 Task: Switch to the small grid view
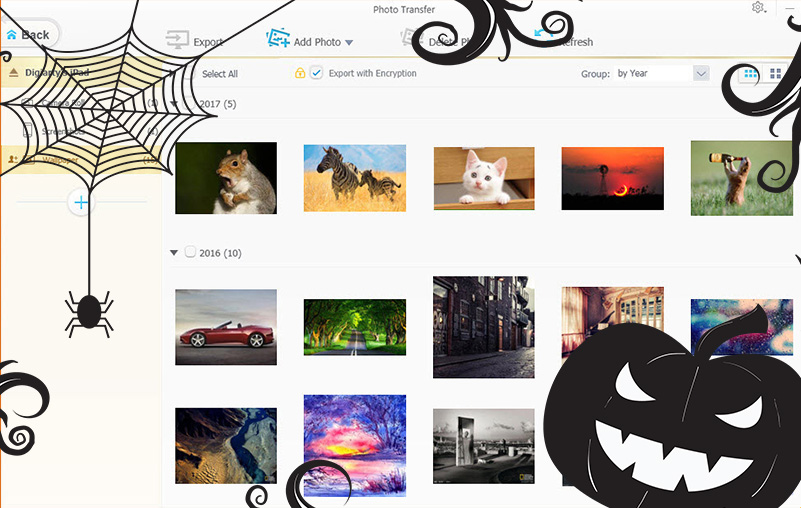pos(749,74)
